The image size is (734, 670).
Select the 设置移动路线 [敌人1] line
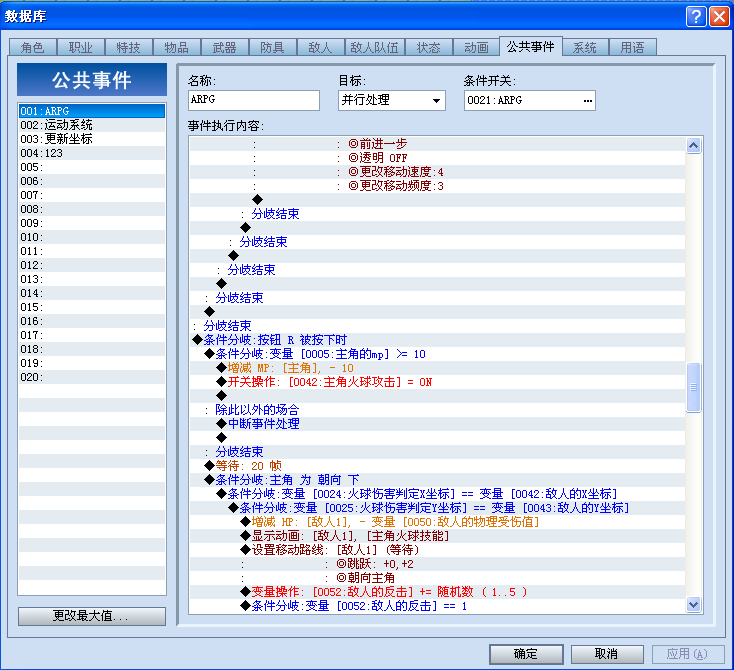pos(437,550)
